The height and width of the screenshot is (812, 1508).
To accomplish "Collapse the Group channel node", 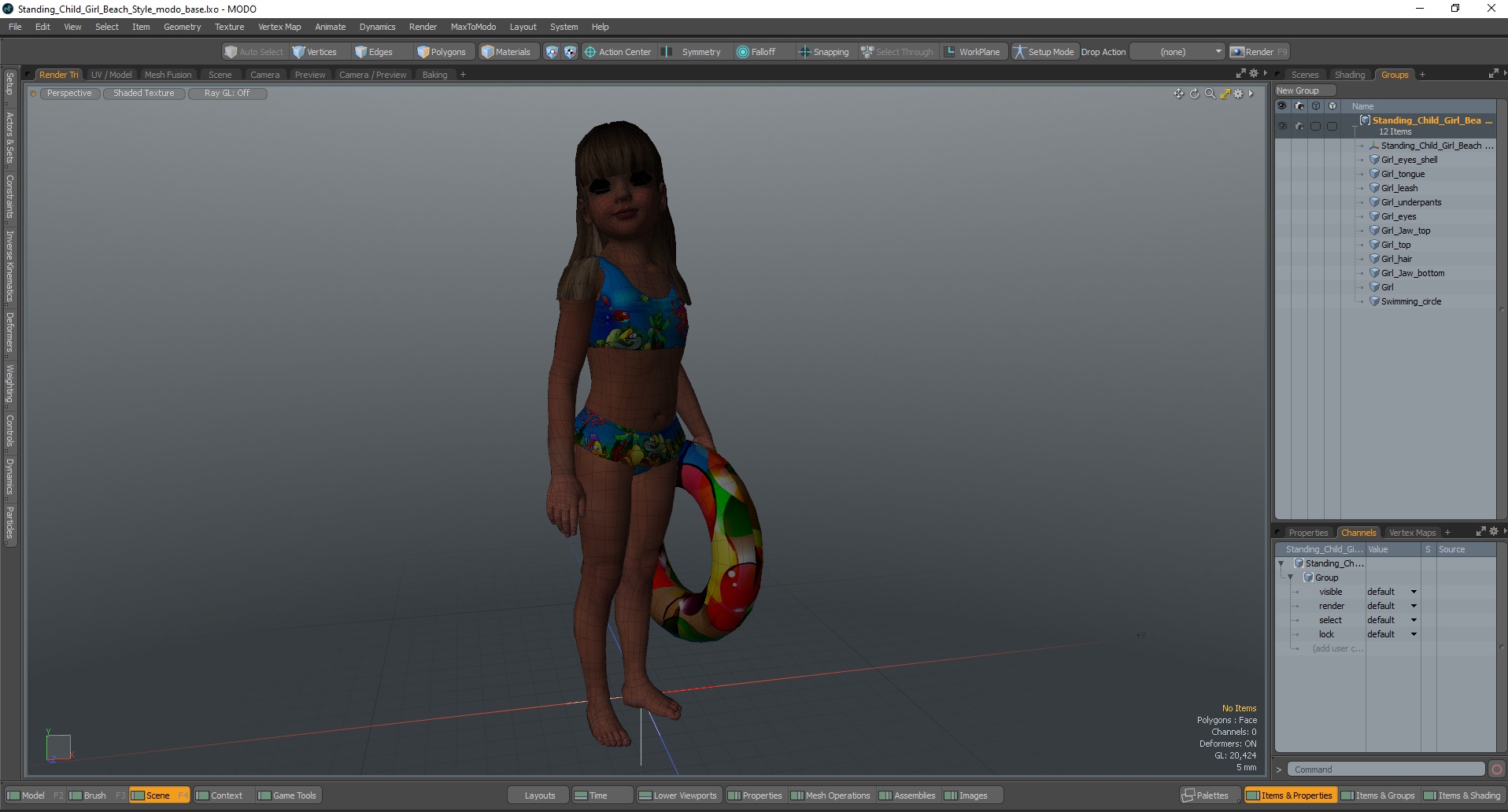I will [x=1290, y=578].
